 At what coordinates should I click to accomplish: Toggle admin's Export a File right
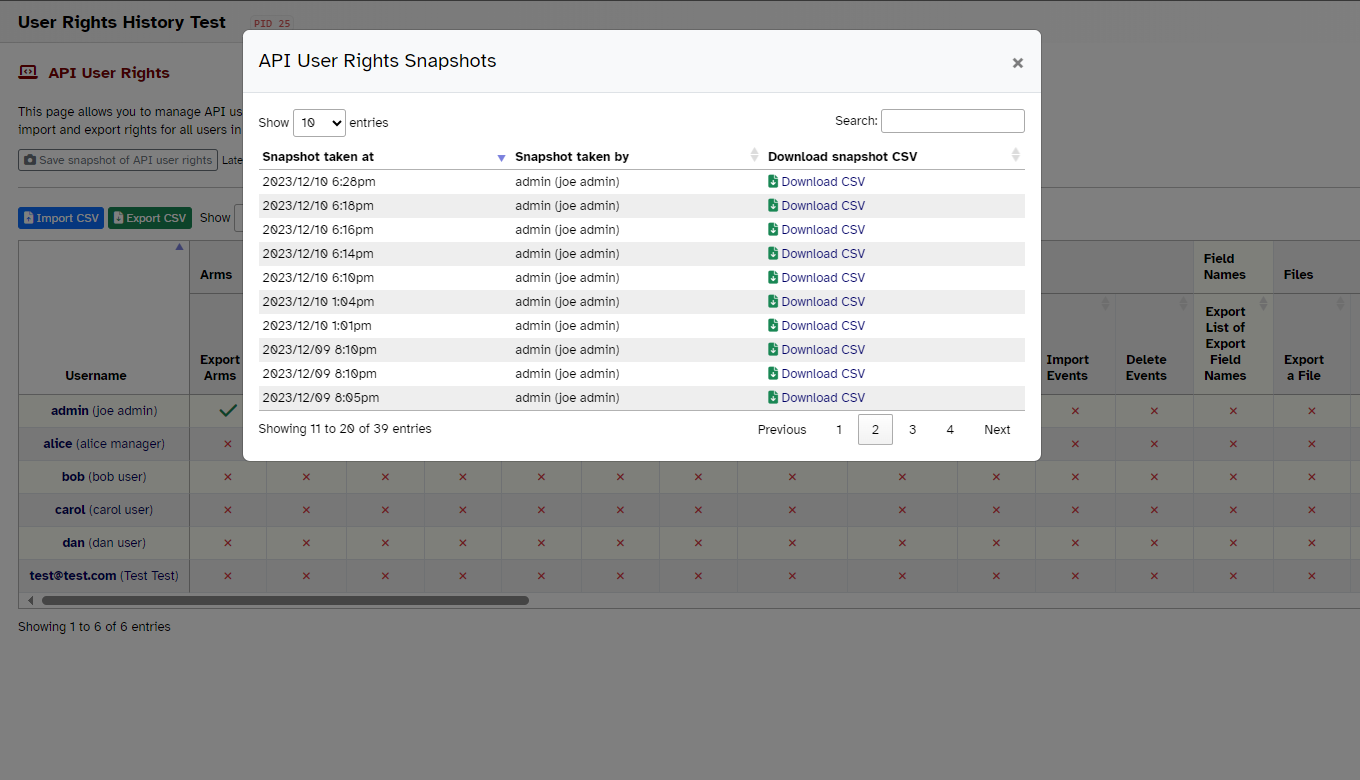coord(1311,411)
